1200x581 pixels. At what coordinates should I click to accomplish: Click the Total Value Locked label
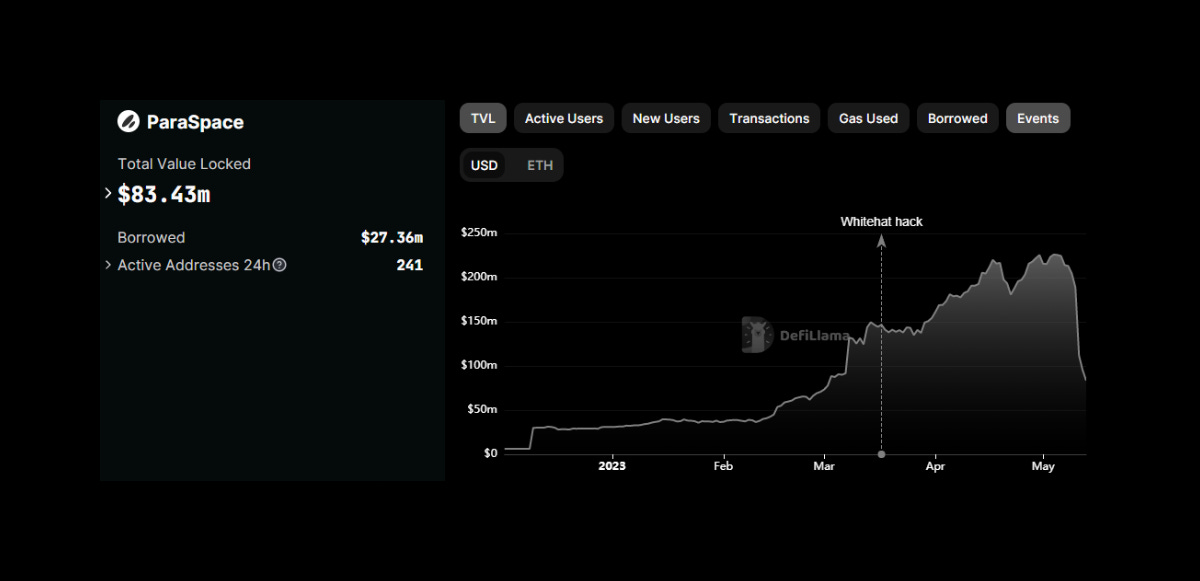[x=184, y=164]
